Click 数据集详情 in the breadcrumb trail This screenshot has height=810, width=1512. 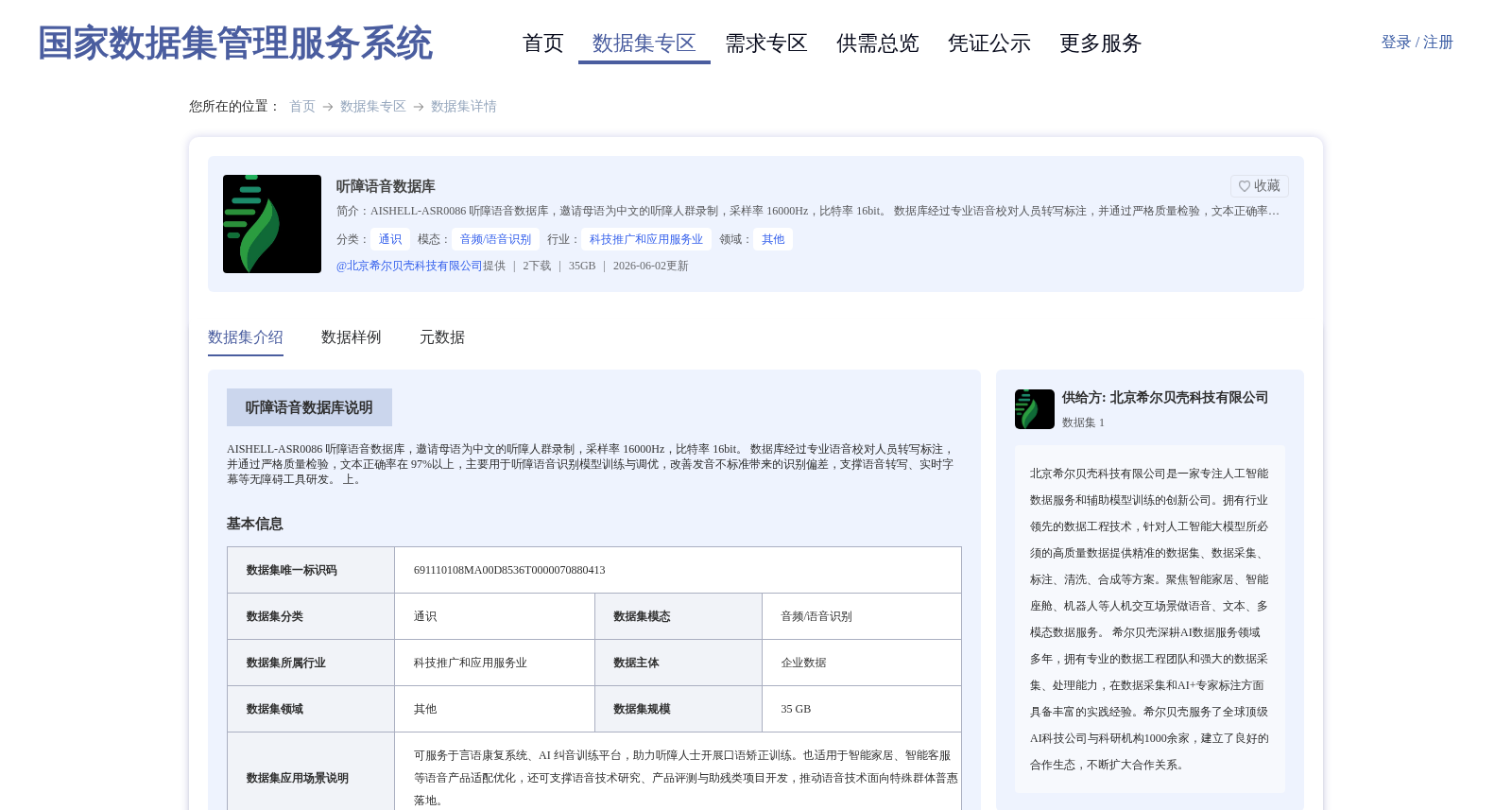tap(464, 107)
